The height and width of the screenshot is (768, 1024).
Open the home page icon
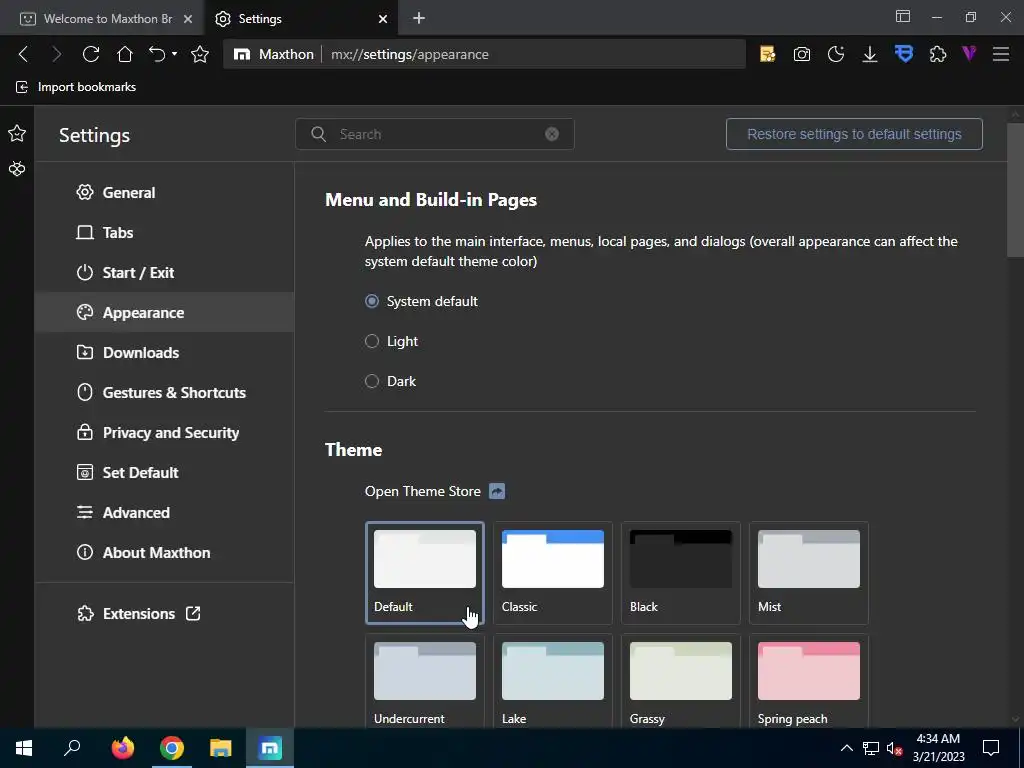pos(125,54)
